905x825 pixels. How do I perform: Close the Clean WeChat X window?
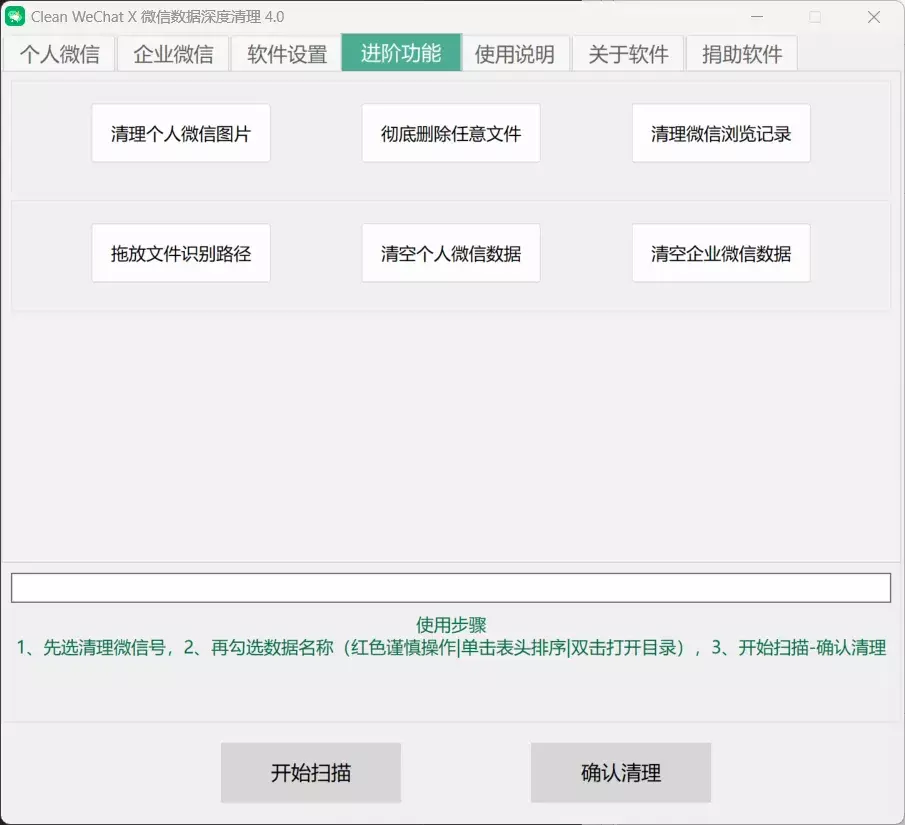874,17
